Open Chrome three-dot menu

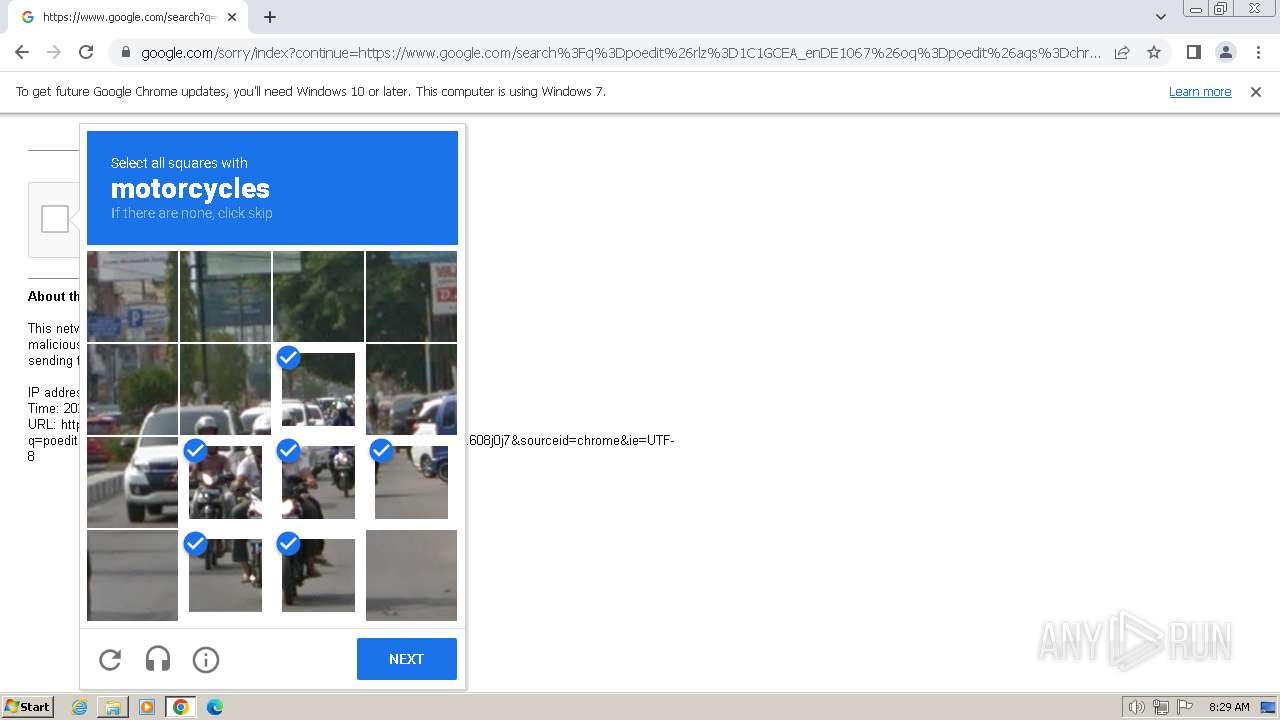[1258, 52]
